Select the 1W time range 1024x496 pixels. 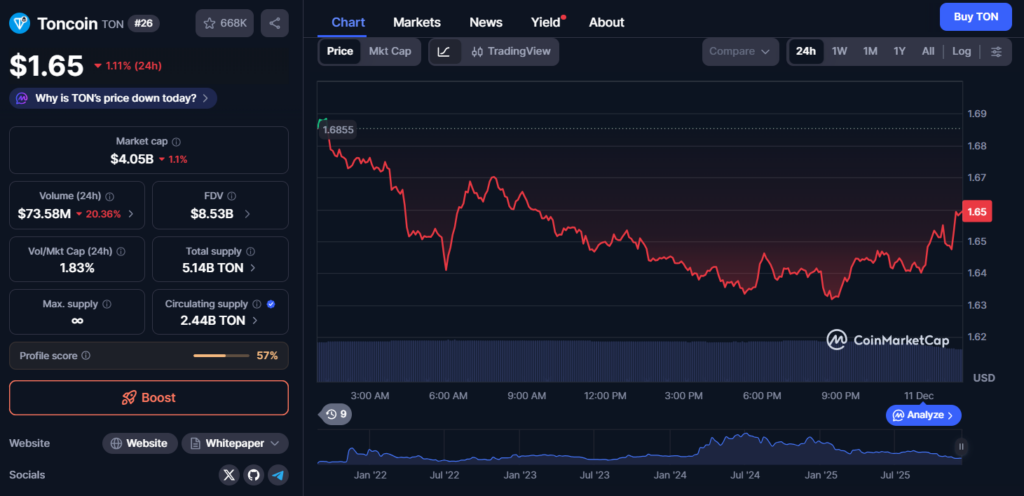(840, 52)
